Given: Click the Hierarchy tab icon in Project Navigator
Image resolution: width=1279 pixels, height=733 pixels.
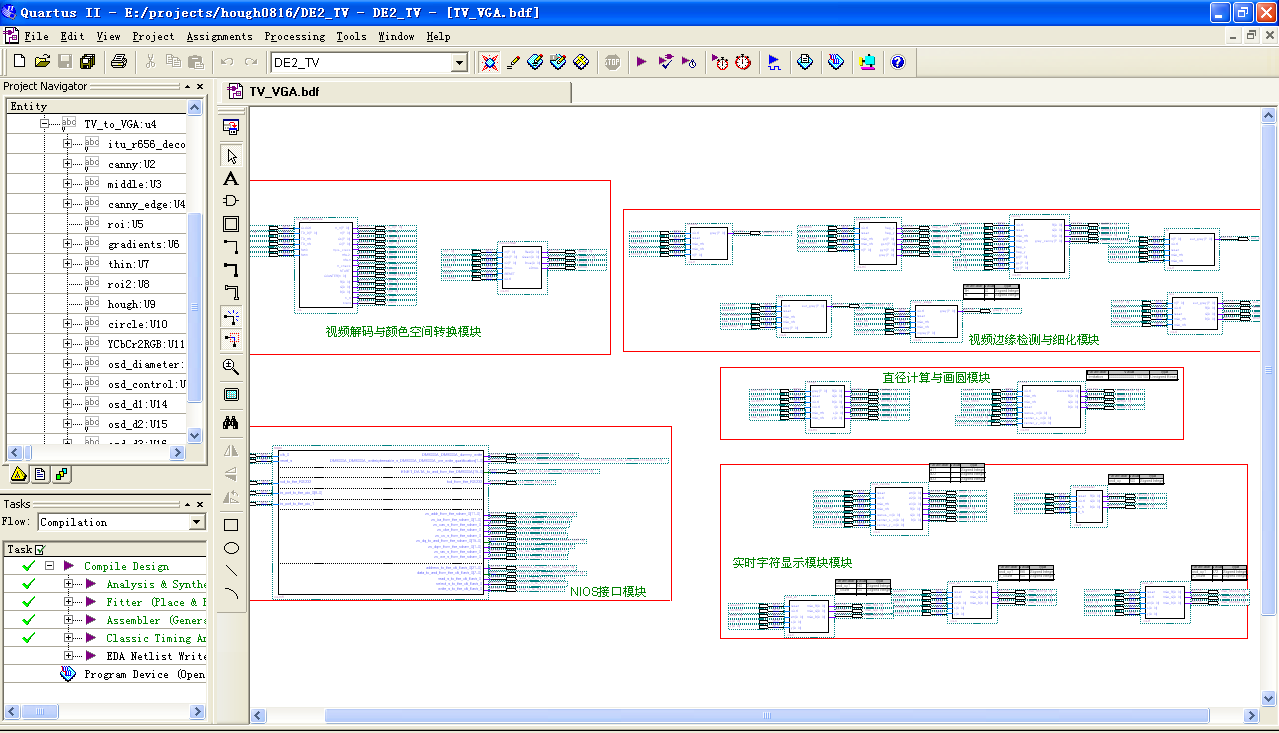Looking at the screenshot, I should (18, 474).
